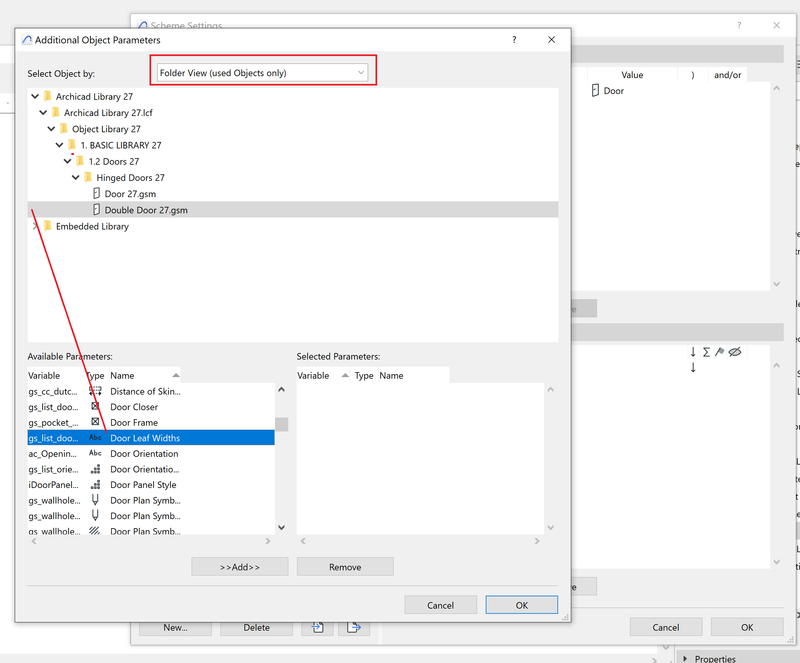Viewport: 800px width, 663px height.
Task: Expand the Embedded Library folder
Action: (35, 226)
